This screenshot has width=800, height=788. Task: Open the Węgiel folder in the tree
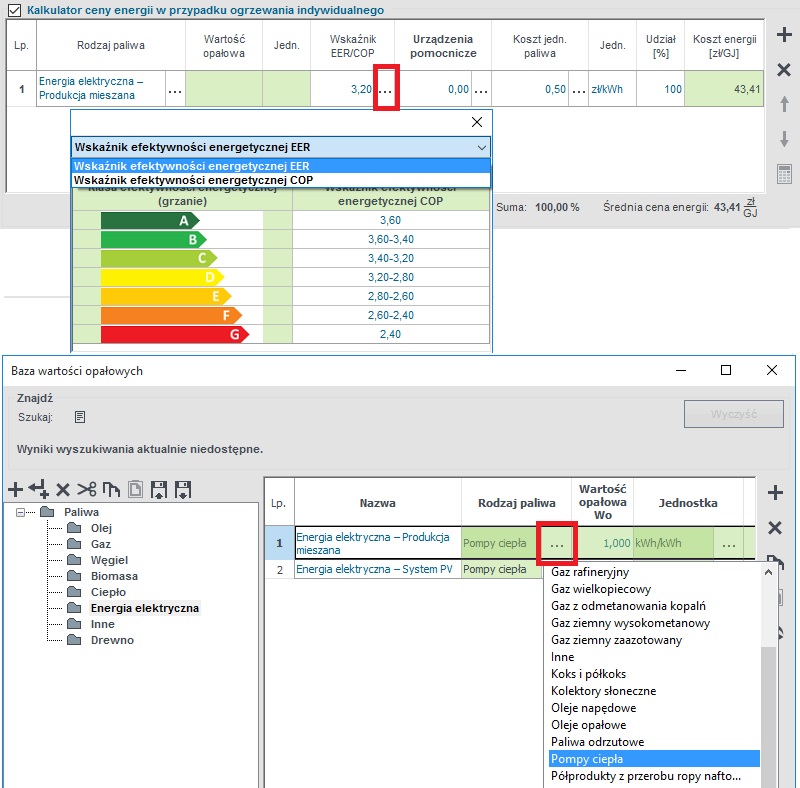(x=97, y=560)
